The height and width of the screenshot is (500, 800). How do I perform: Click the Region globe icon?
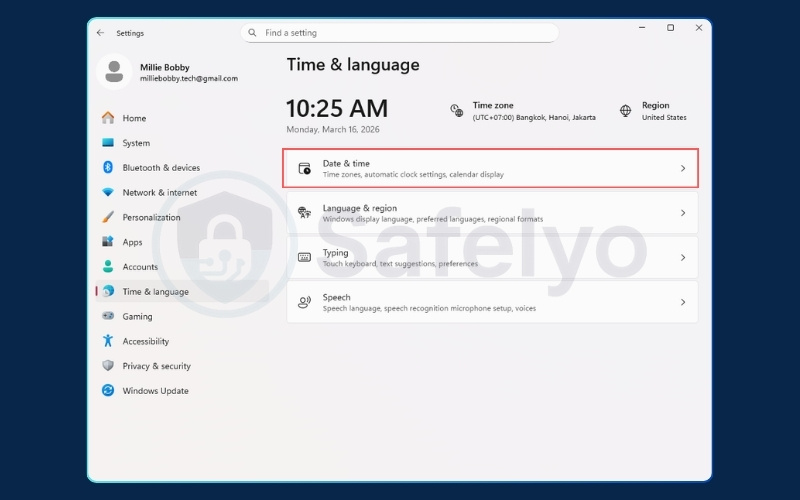626,110
